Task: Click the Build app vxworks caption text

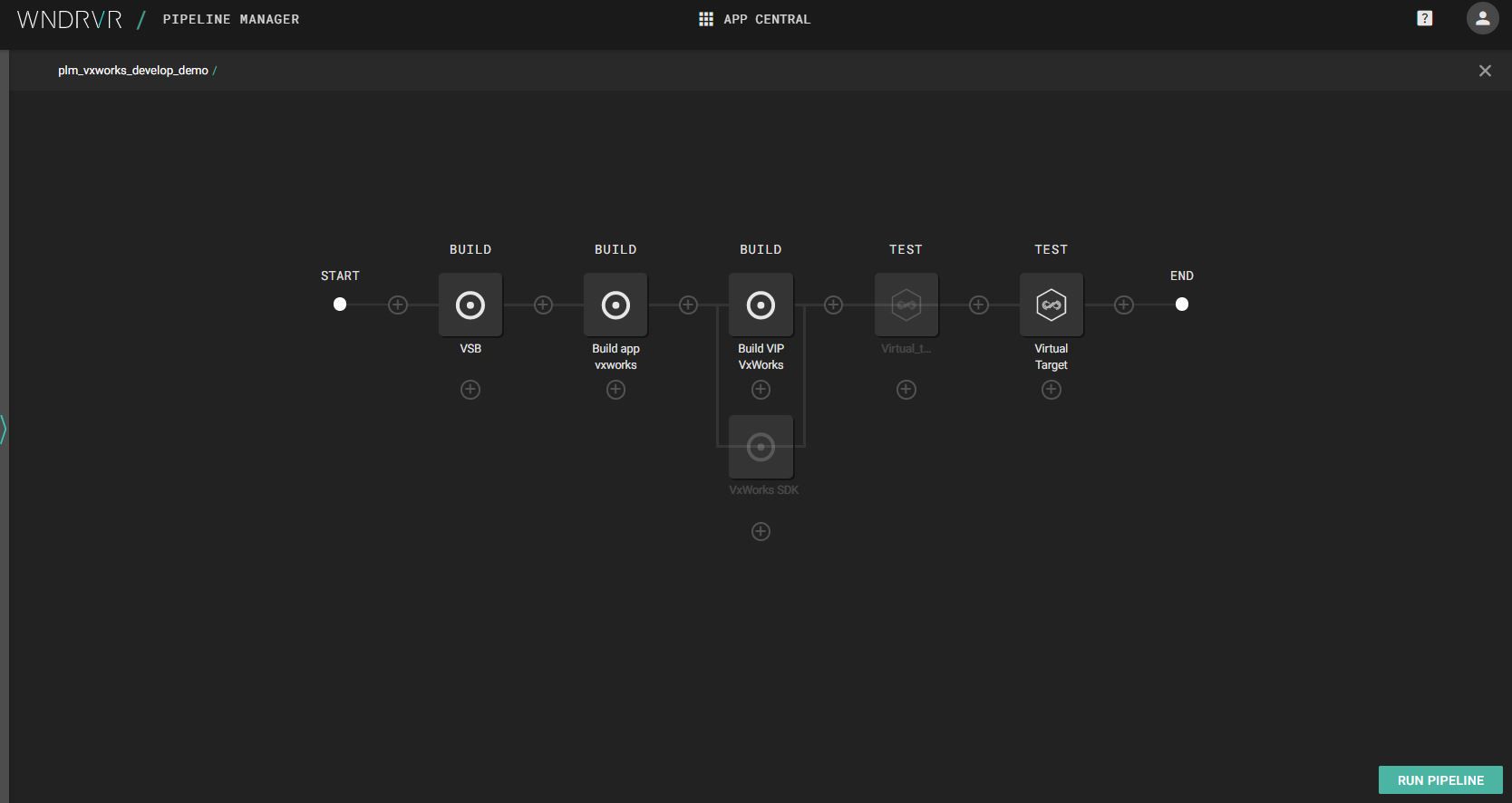Action: click(615, 356)
